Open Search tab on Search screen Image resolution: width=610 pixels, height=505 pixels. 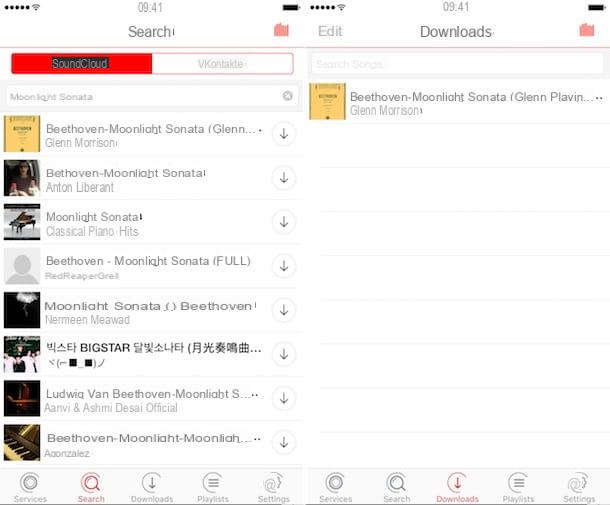(x=91, y=487)
